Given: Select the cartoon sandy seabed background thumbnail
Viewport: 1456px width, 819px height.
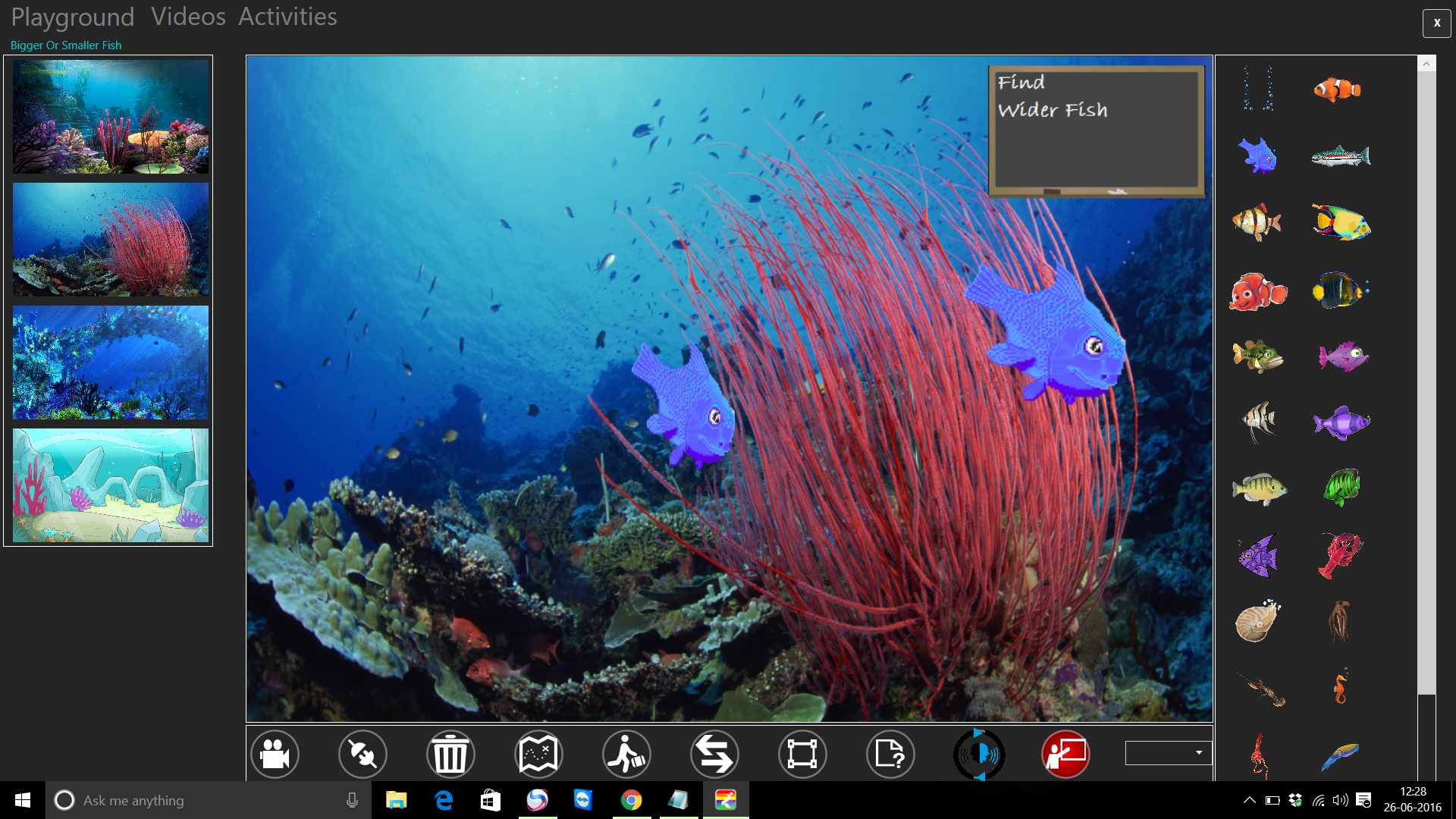Looking at the screenshot, I should tap(111, 485).
